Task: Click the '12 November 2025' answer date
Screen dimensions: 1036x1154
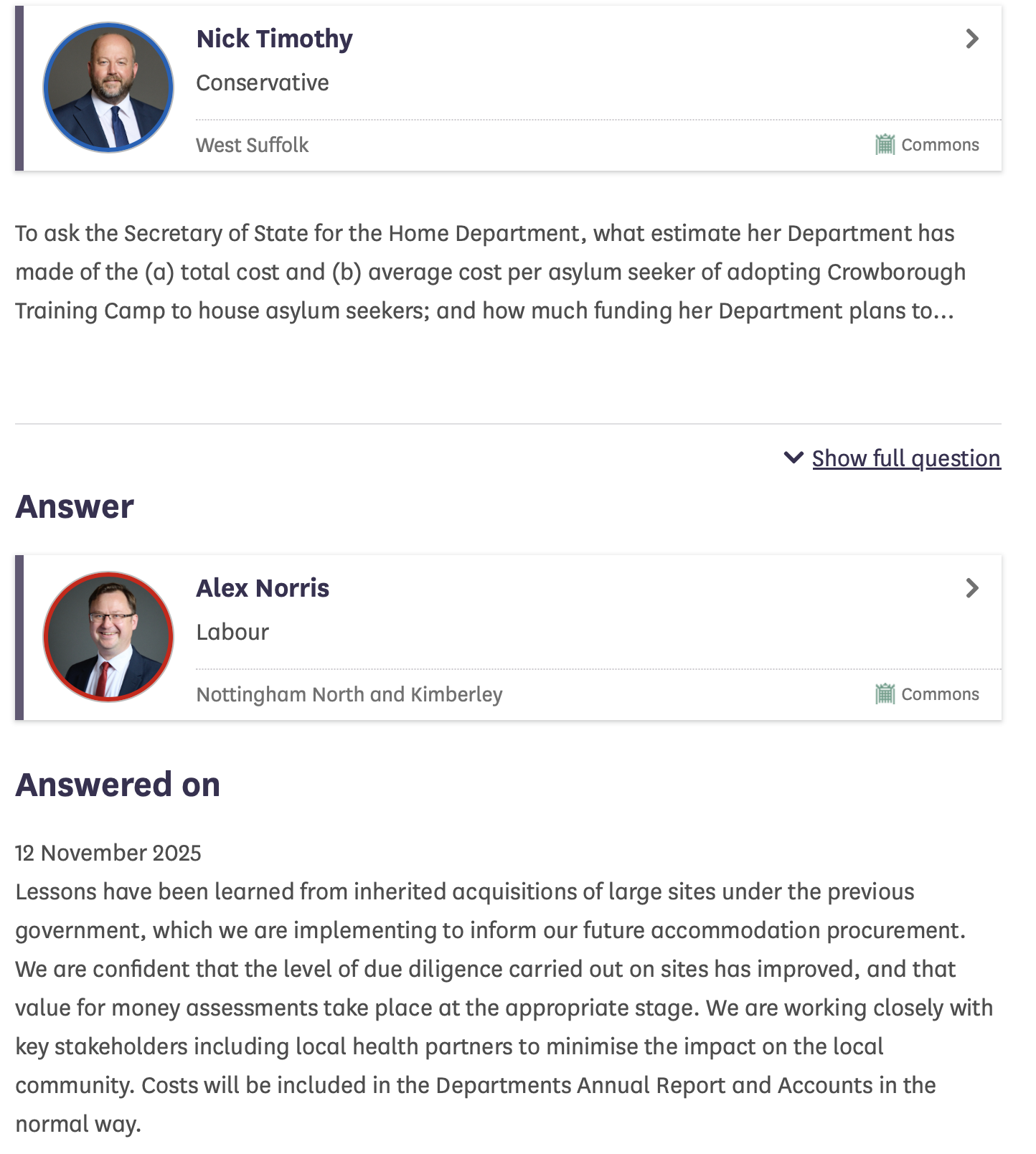Action: [x=108, y=853]
